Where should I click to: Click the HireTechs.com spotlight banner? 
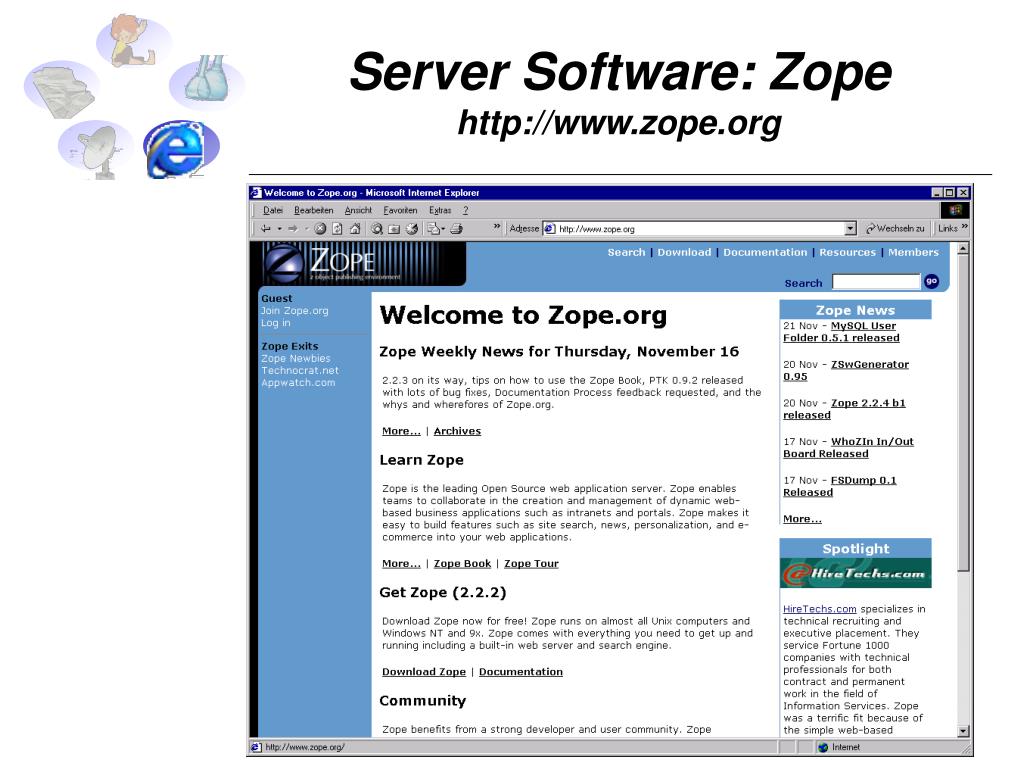coord(856,573)
